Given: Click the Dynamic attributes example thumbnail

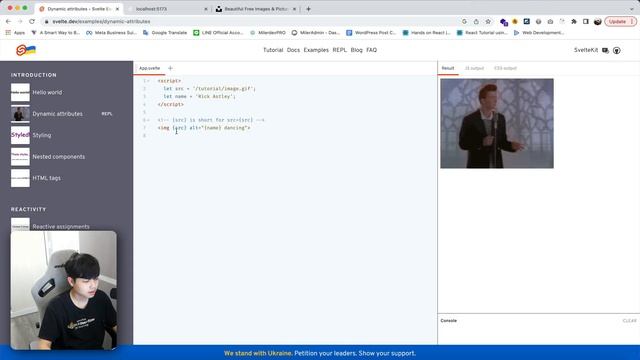Looking at the screenshot, I should 20,114.
